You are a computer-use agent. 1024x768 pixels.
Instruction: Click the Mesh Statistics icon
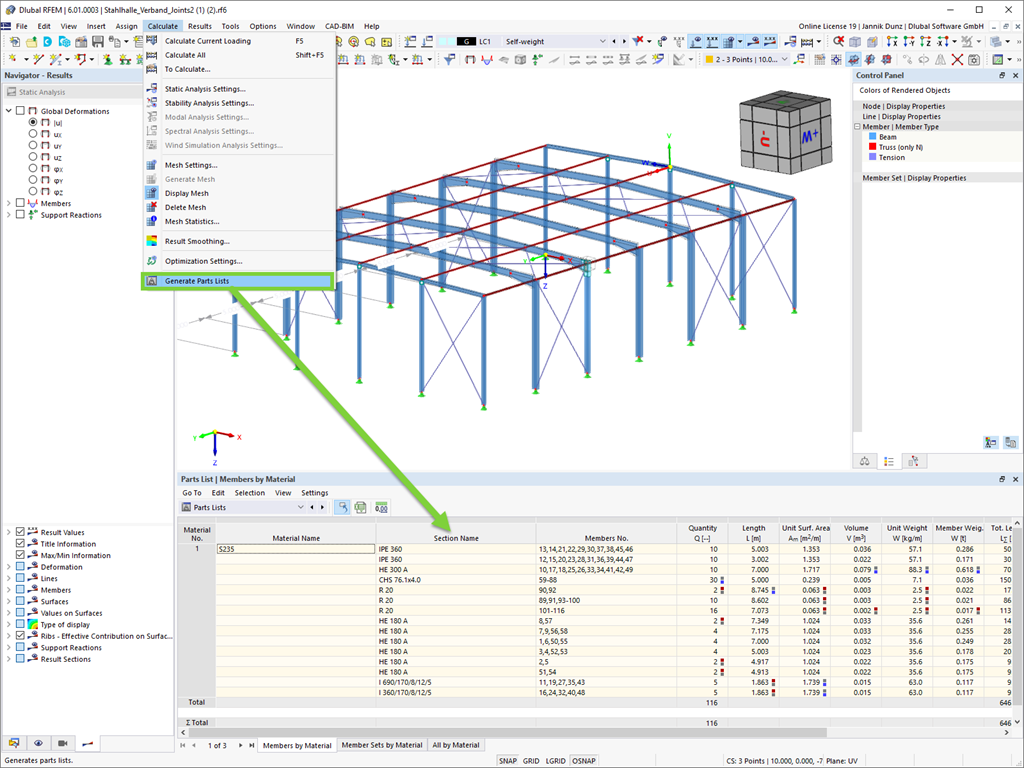click(152, 221)
